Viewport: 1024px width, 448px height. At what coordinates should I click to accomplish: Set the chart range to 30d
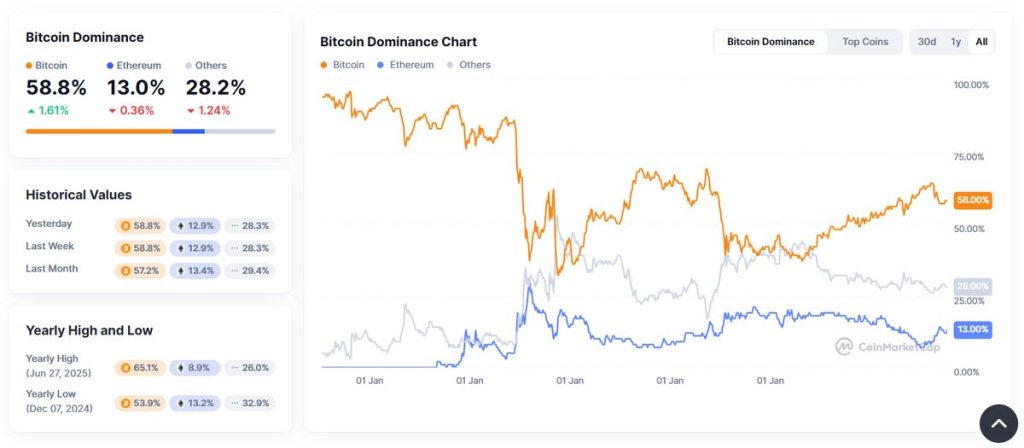[x=927, y=42]
